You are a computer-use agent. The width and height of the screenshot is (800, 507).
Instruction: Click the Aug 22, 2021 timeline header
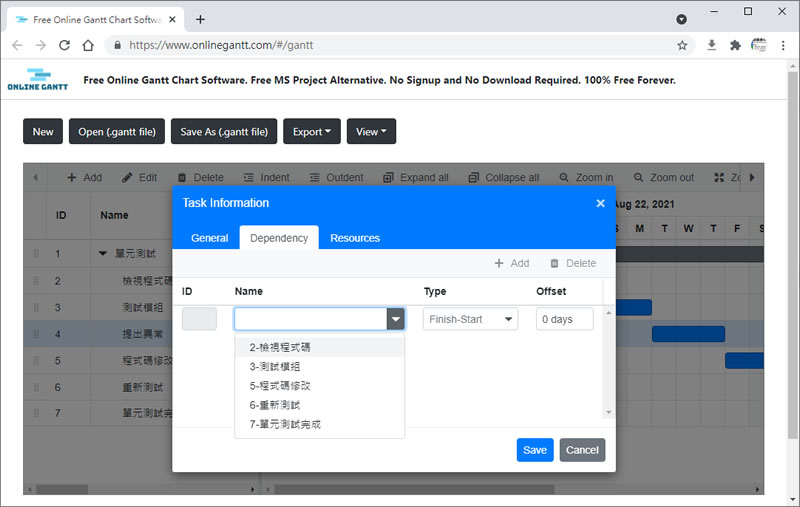tap(645, 205)
